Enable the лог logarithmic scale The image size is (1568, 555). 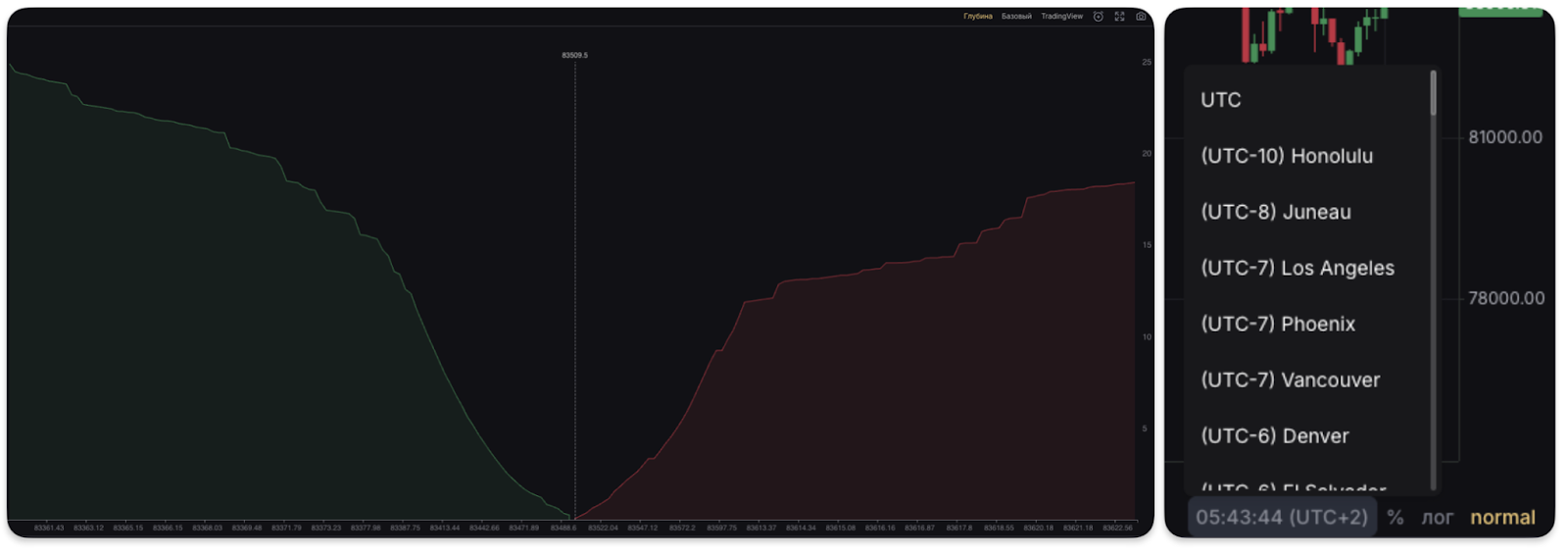click(1437, 518)
